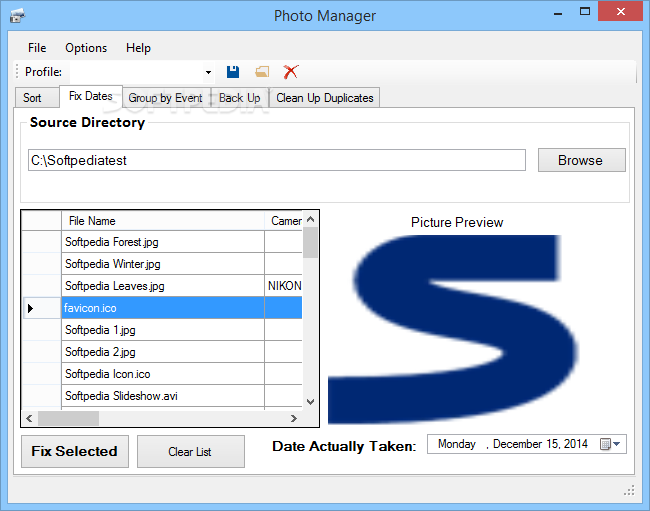Click the file list scroll up arrow
This screenshot has height=511, width=650.
tap(310, 219)
